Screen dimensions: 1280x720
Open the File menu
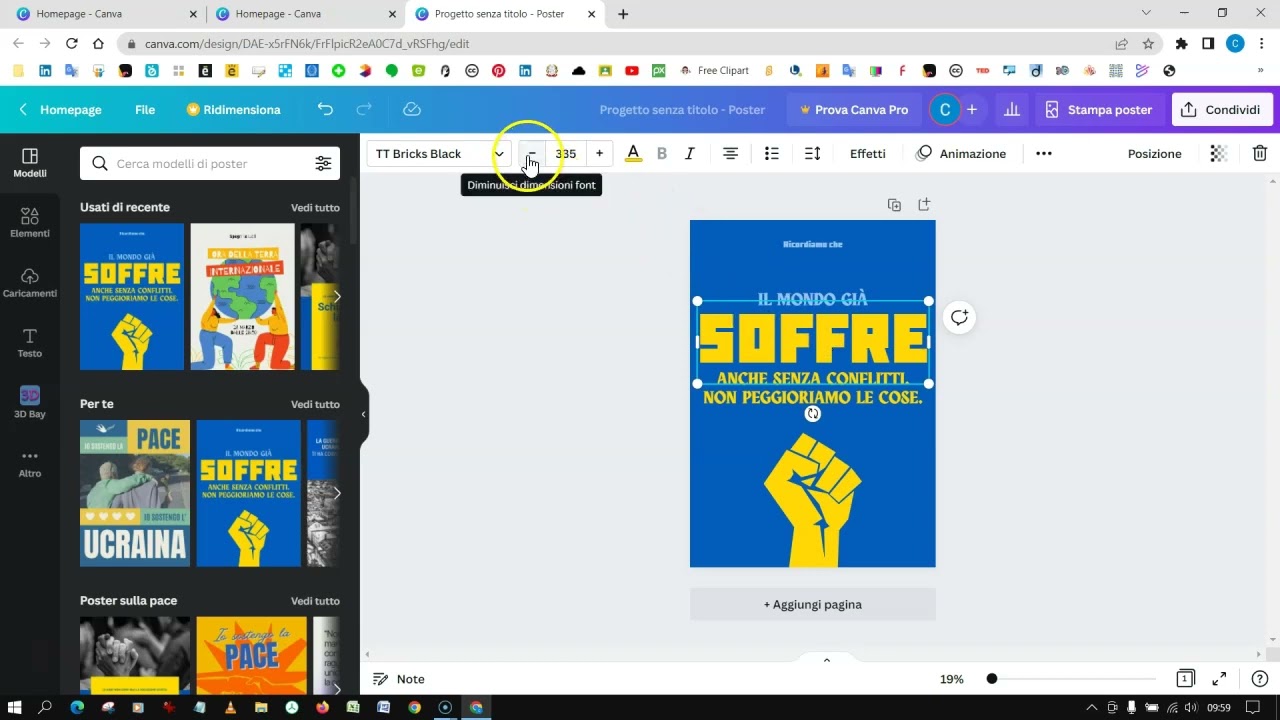coord(145,110)
